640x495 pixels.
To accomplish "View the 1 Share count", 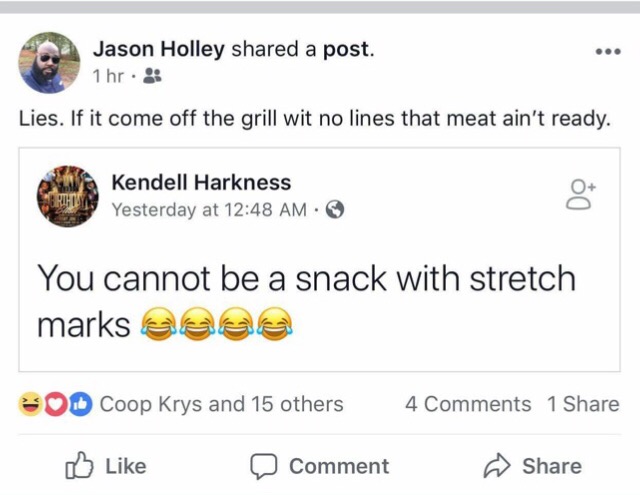I will pos(583,404).
